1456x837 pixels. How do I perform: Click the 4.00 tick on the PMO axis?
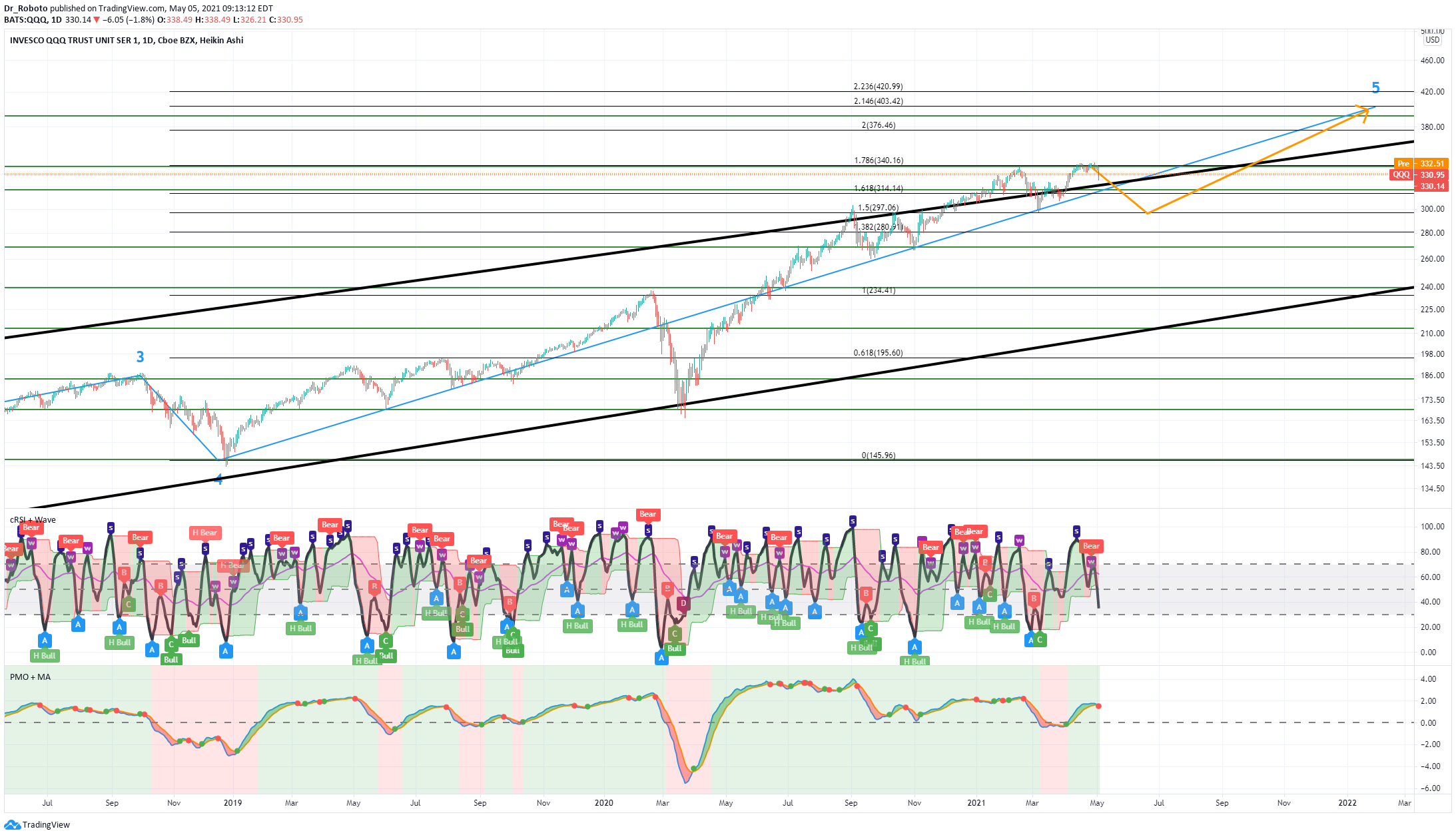[x=1428, y=679]
